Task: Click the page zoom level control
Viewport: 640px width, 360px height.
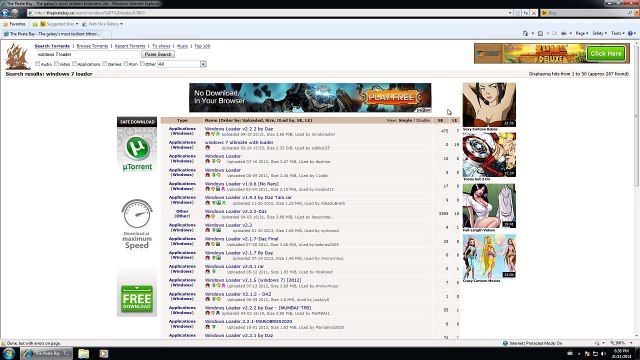Action: [620, 343]
